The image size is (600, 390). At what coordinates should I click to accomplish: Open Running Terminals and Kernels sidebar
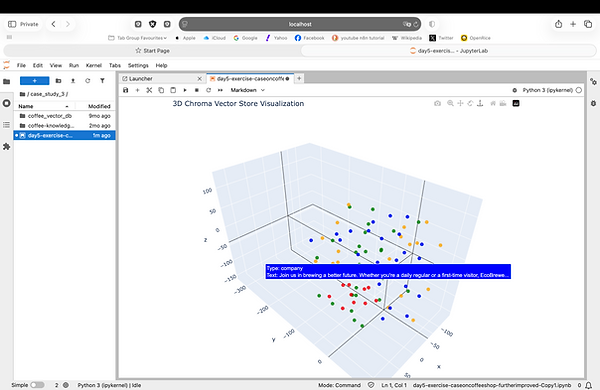coord(7,103)
